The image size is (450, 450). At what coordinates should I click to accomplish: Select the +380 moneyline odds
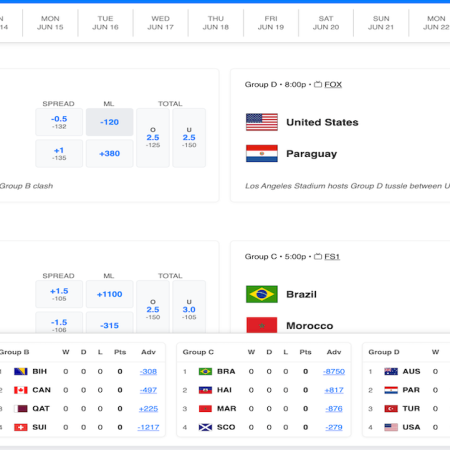109,153
